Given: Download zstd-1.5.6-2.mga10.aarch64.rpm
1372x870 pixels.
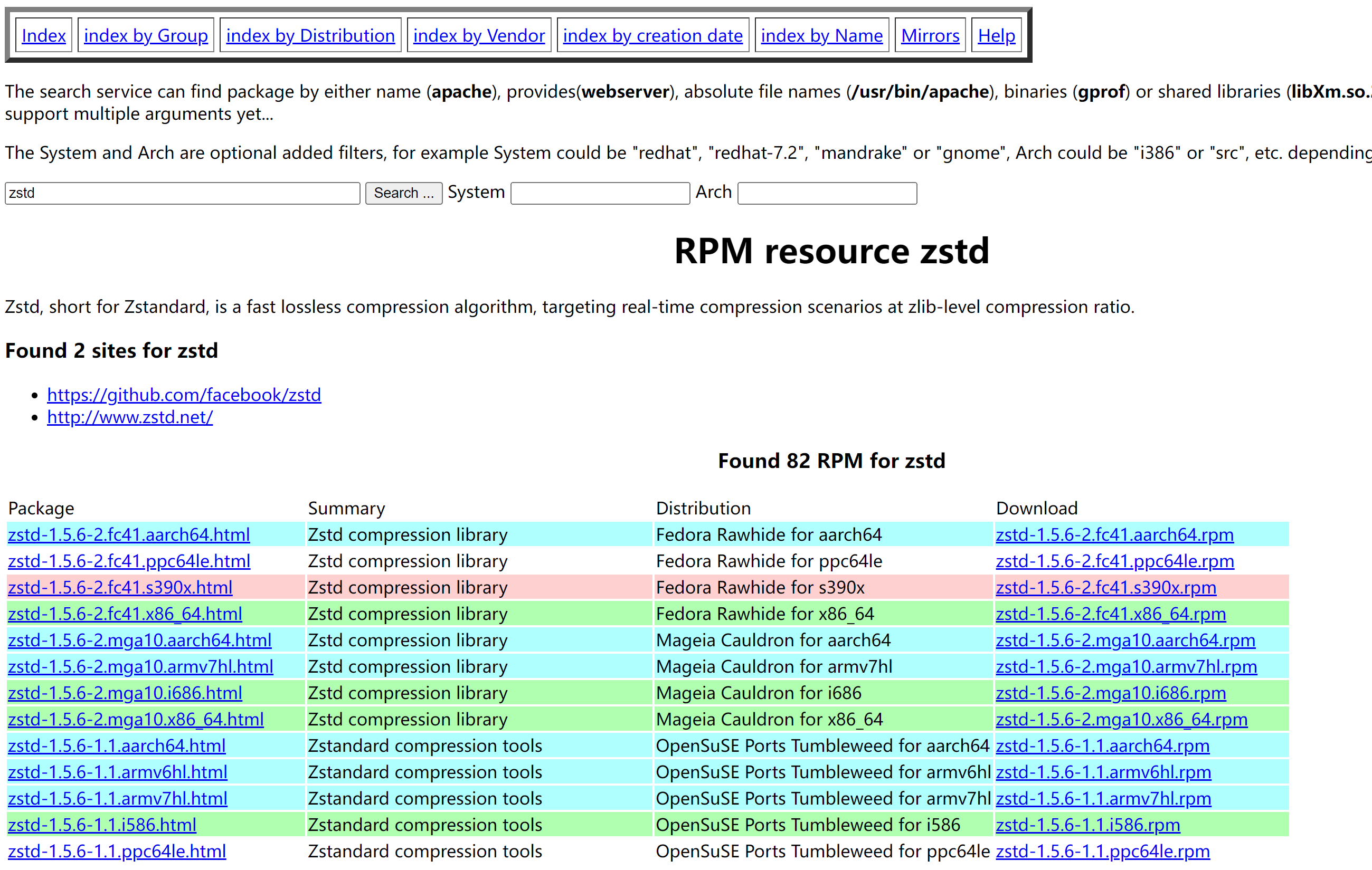Looking at the screenshot, I should [x=1125, y=640].
